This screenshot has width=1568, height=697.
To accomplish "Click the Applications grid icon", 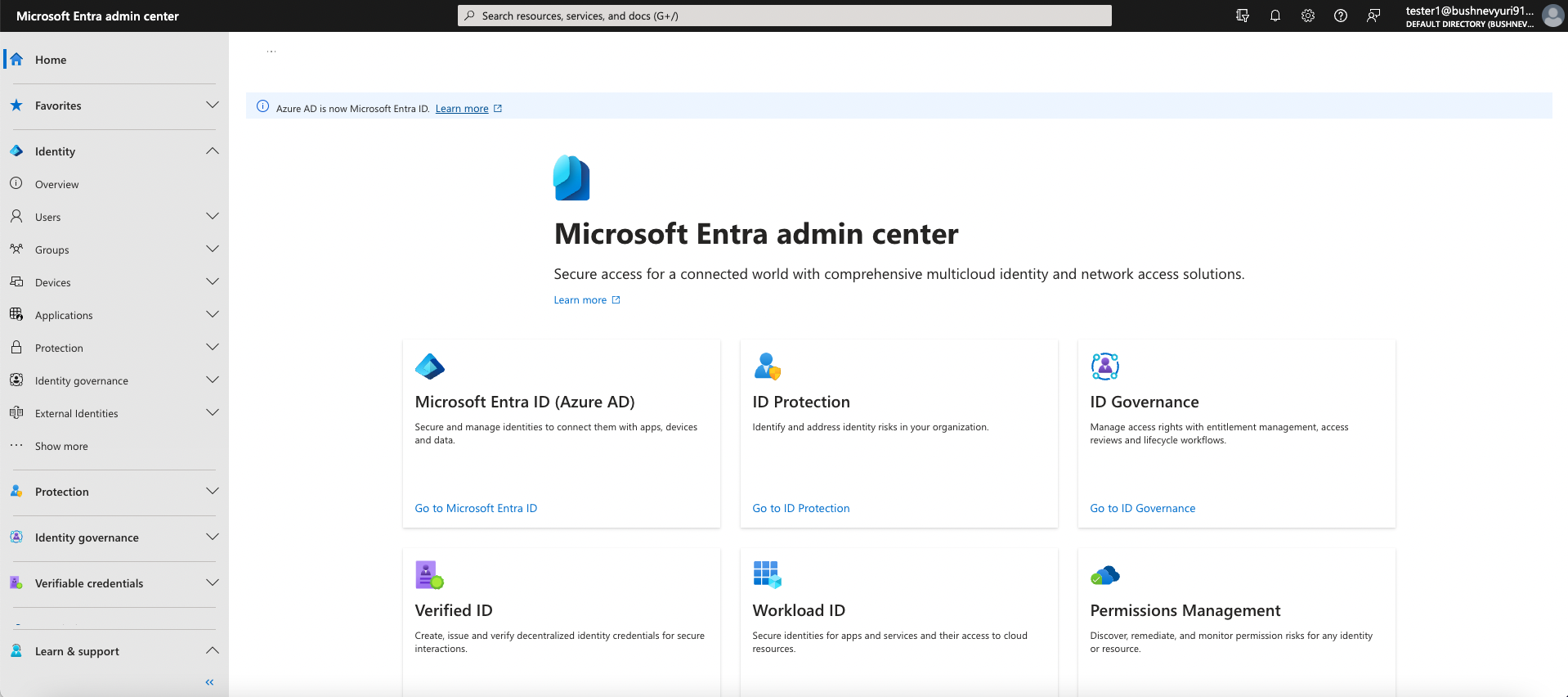I will pyautogui.click(x=16, y=315).
